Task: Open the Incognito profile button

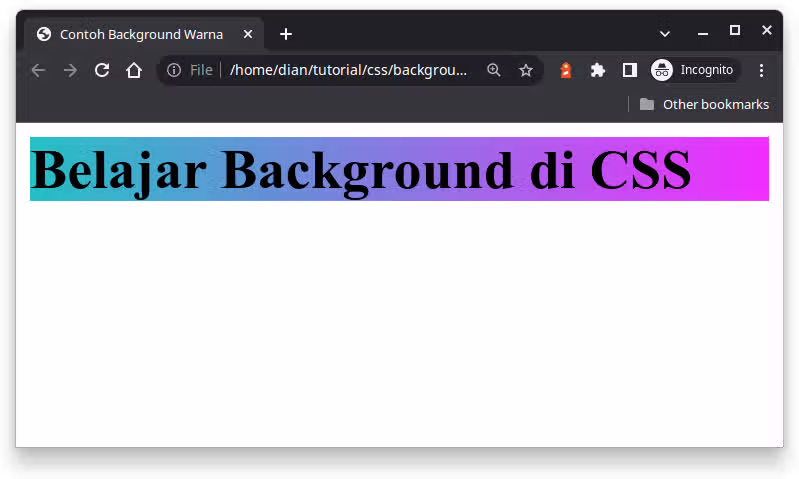Action: pyautogui.click(x=695, y=70)
